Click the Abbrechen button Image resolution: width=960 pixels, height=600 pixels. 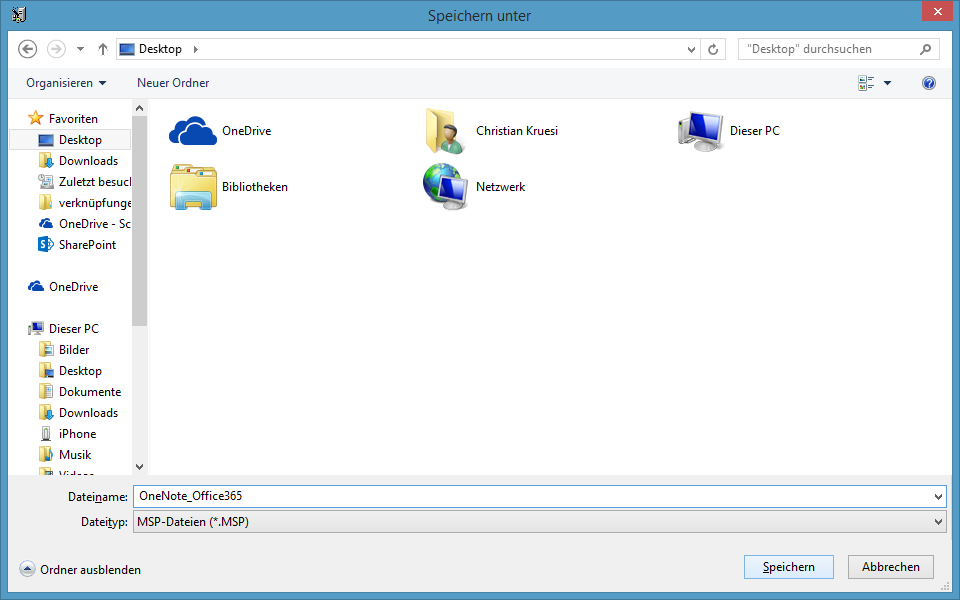point(890,567)
